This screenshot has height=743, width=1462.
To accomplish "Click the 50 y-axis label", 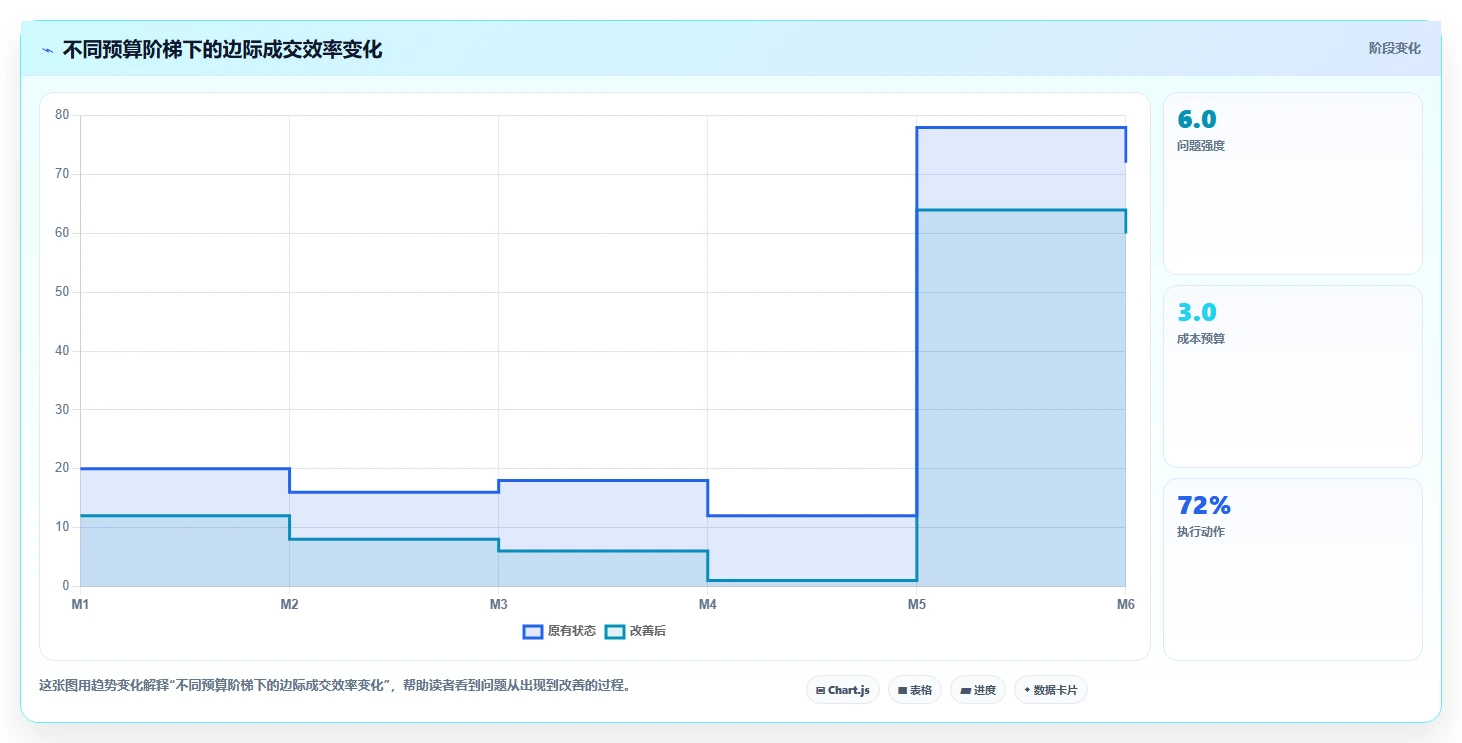I will (62, 292).
